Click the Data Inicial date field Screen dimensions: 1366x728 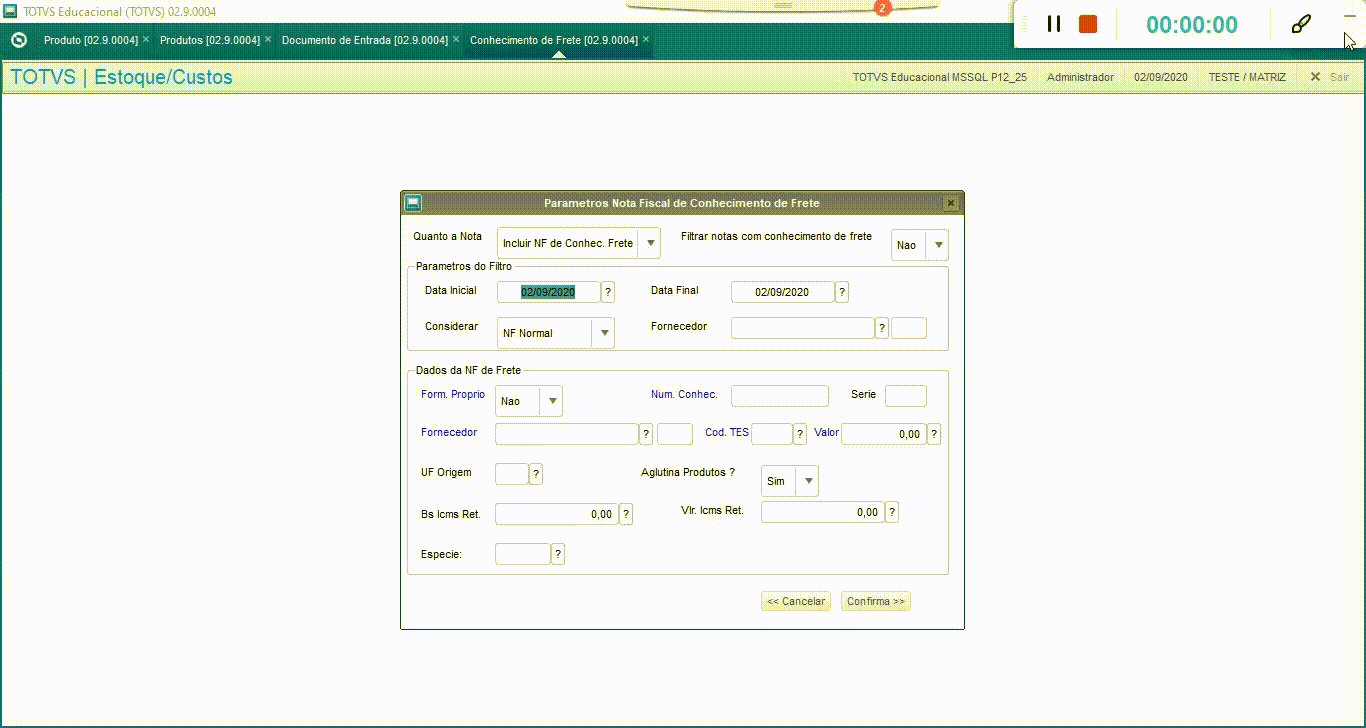point(548,292)
